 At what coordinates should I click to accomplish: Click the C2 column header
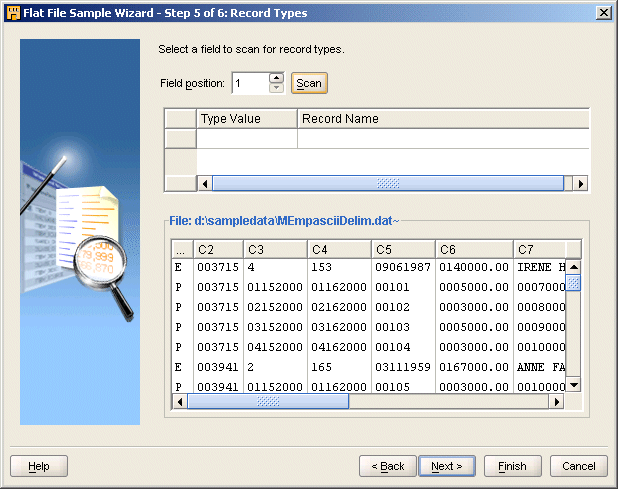point(218,249)
